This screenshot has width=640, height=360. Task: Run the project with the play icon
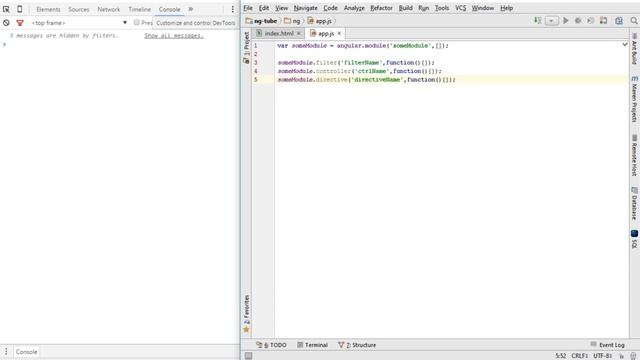pyautogui.click(x=566, y=20)
